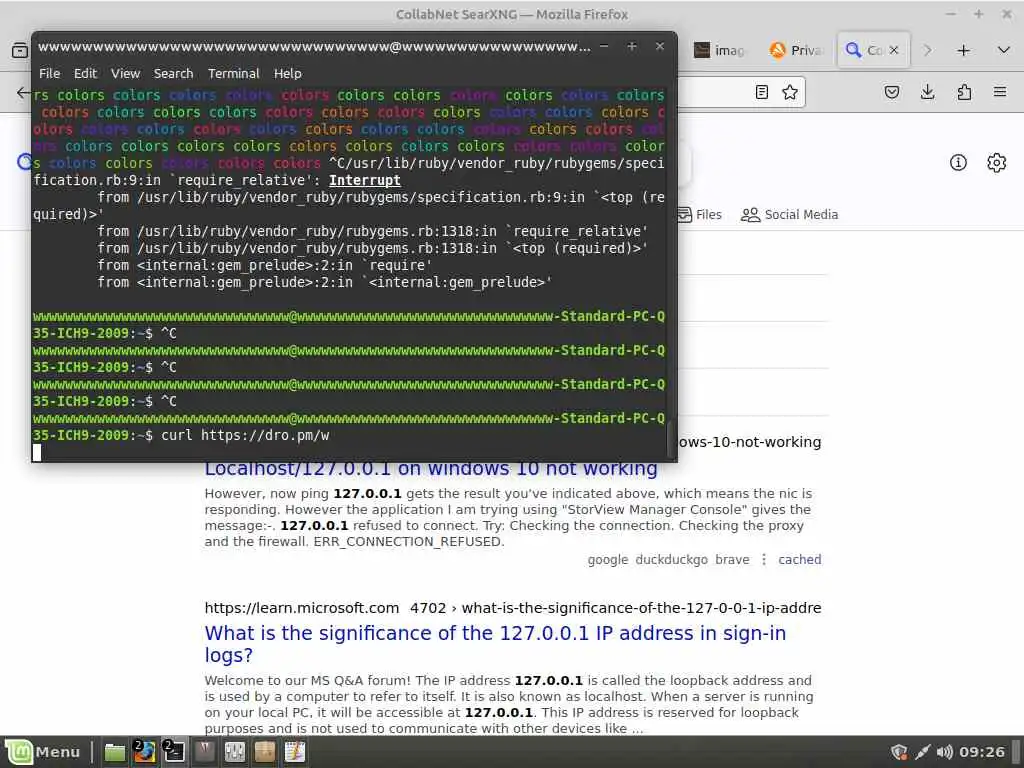
Task: Open the View menu in the terminal window
Action: [125, 74]
